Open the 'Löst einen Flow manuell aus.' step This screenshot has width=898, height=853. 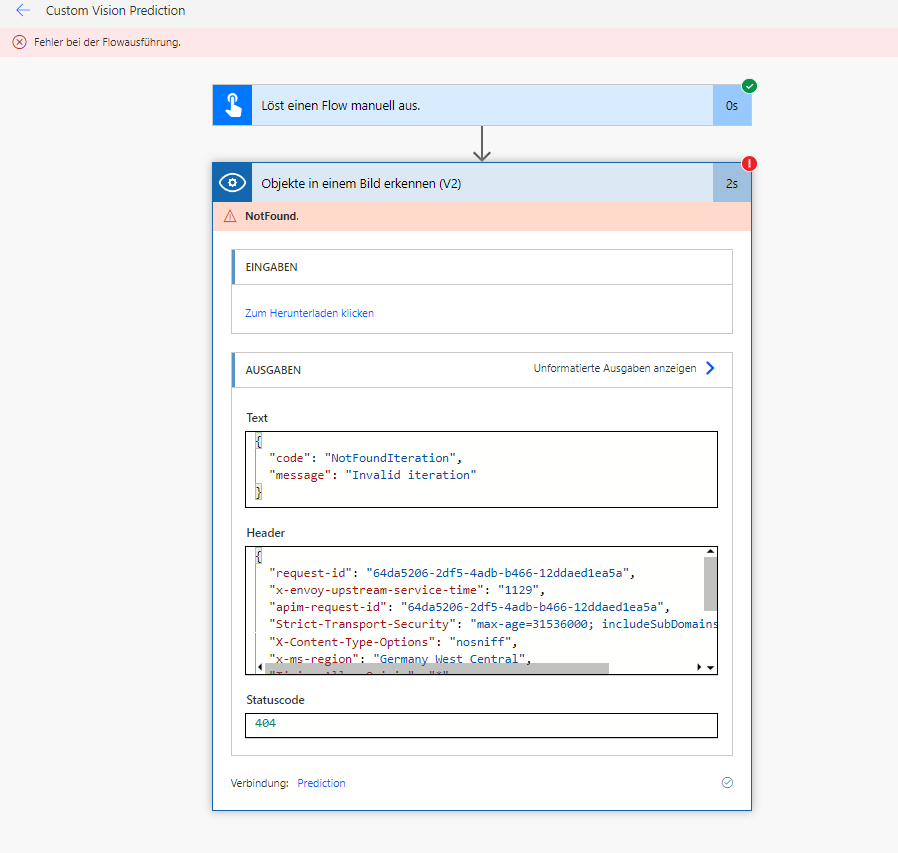[x=482, y=105]
